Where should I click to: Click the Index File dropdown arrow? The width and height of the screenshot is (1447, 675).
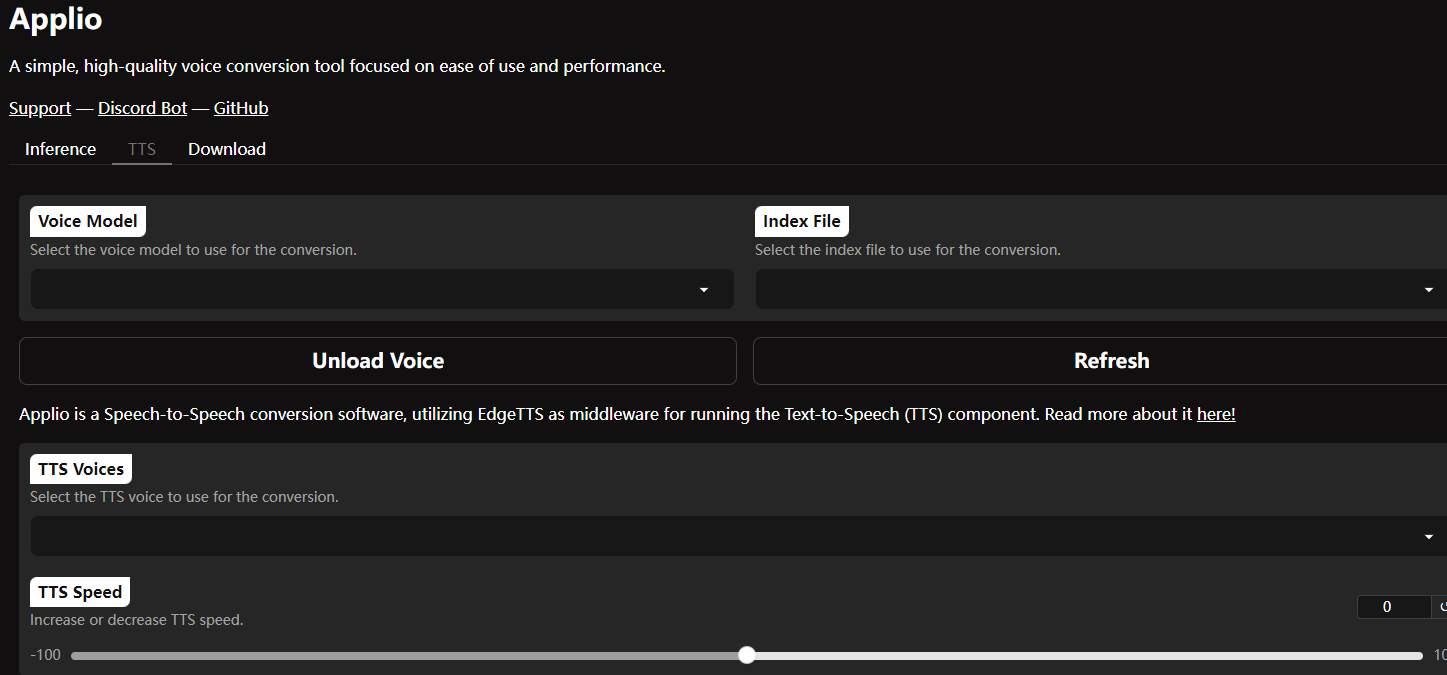point(1428,290)
